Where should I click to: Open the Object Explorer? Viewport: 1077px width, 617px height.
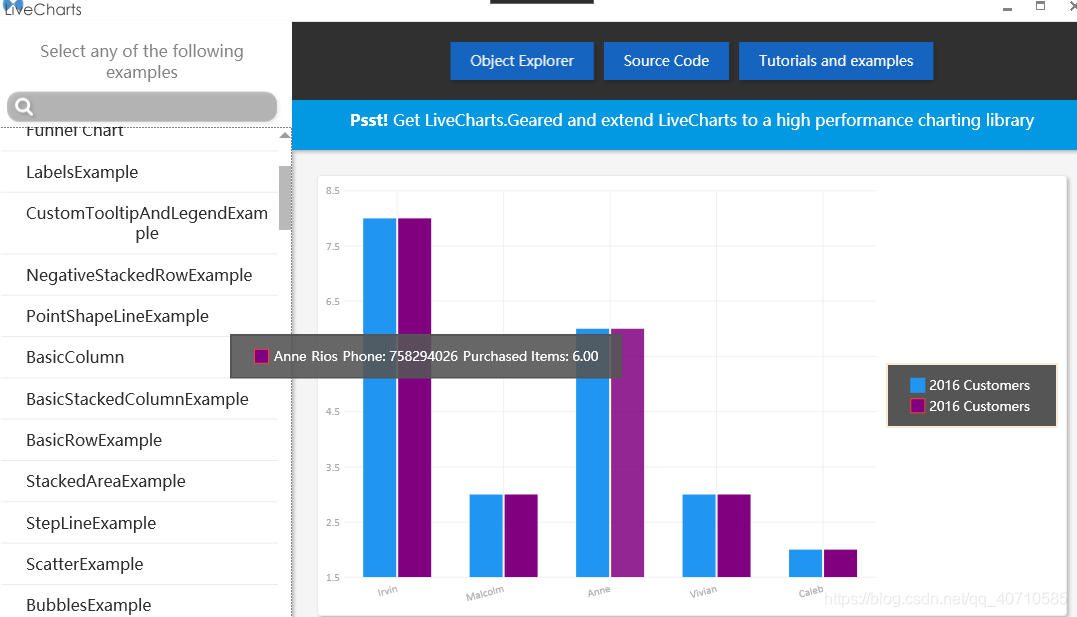(x=521, y=60)
